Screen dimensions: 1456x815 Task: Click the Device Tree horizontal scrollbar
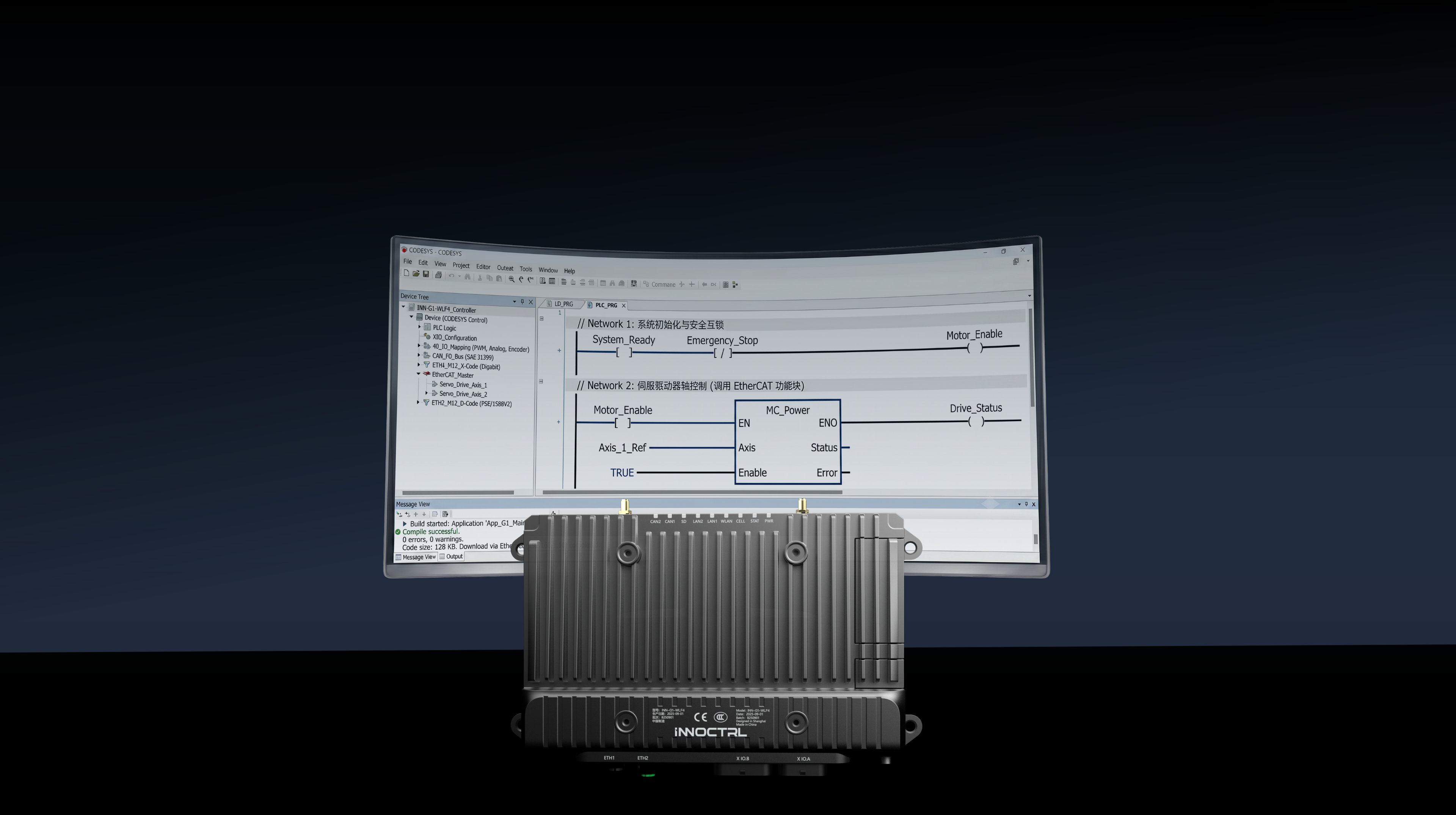458,492
